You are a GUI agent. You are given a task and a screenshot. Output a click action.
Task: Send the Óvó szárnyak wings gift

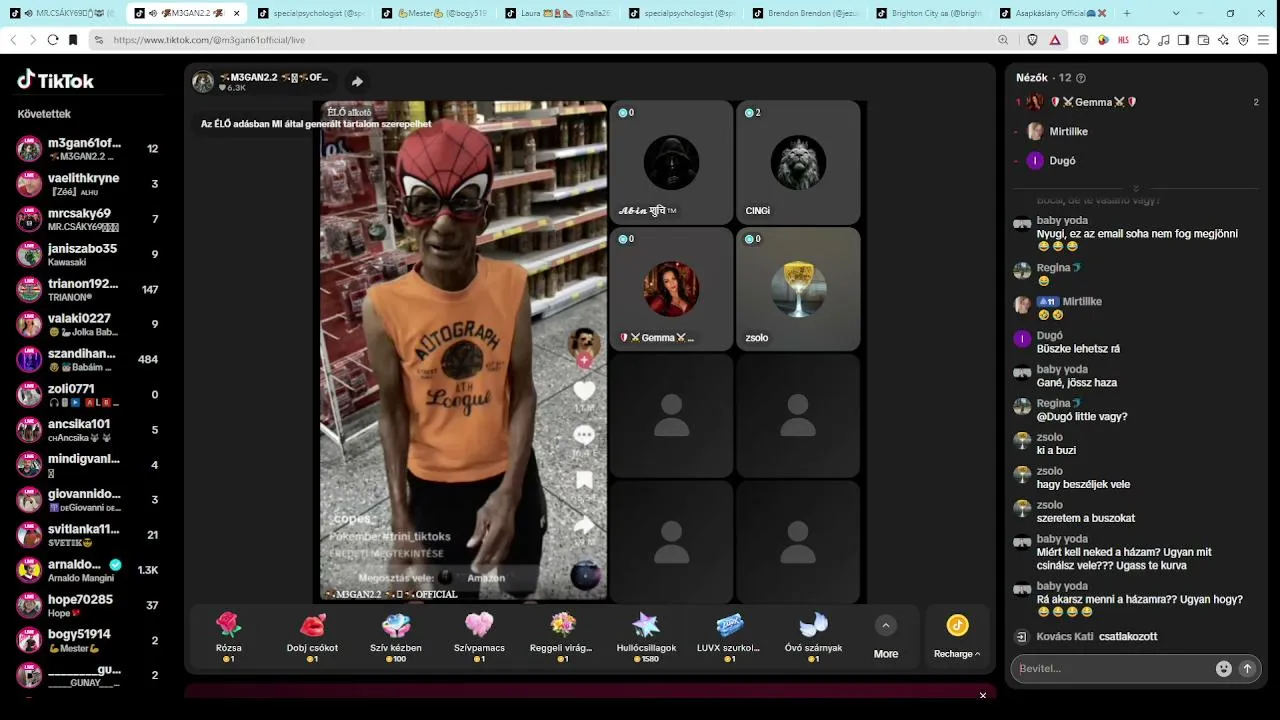(813, 637)
